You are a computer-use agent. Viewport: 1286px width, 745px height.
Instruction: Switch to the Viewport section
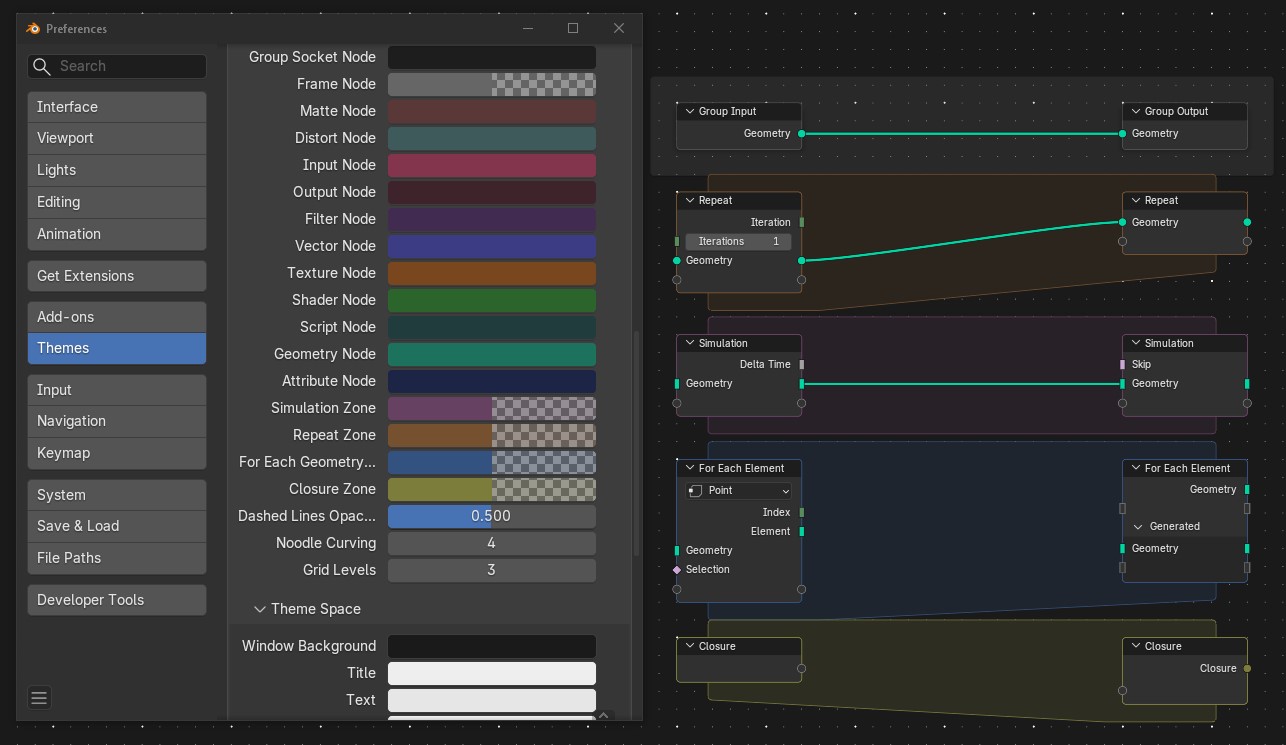tap(117, 138)
